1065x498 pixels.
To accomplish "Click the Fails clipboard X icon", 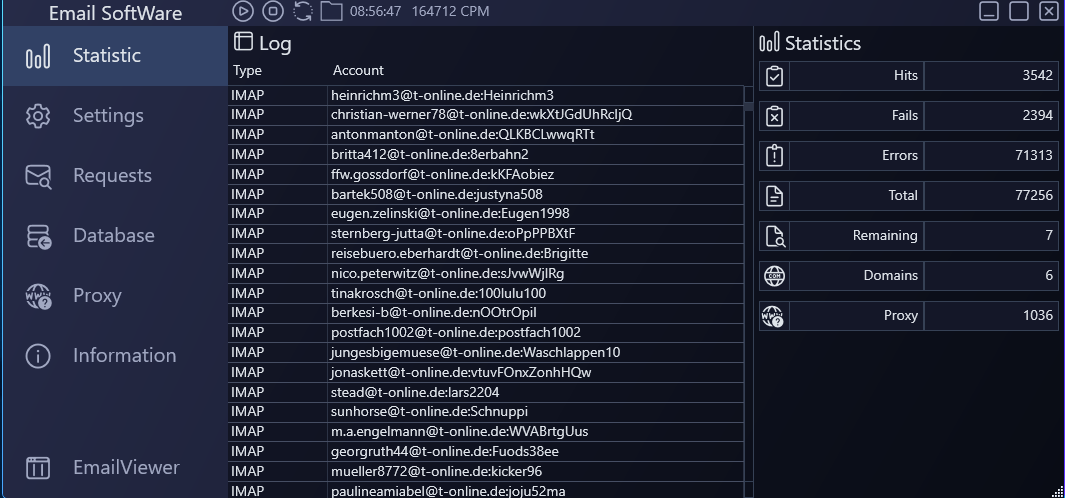I will [774, 116].
